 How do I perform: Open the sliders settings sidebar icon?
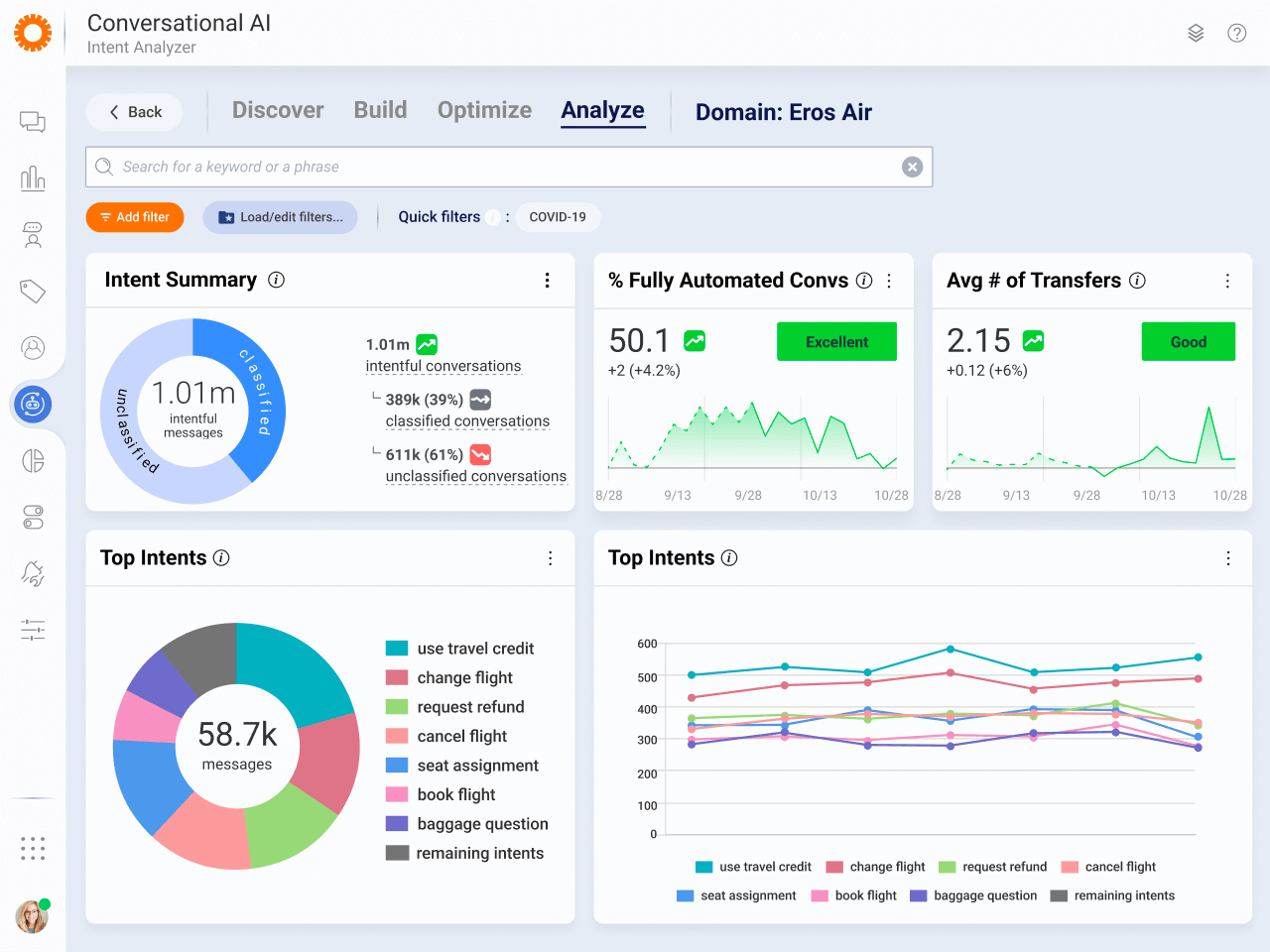33,630
